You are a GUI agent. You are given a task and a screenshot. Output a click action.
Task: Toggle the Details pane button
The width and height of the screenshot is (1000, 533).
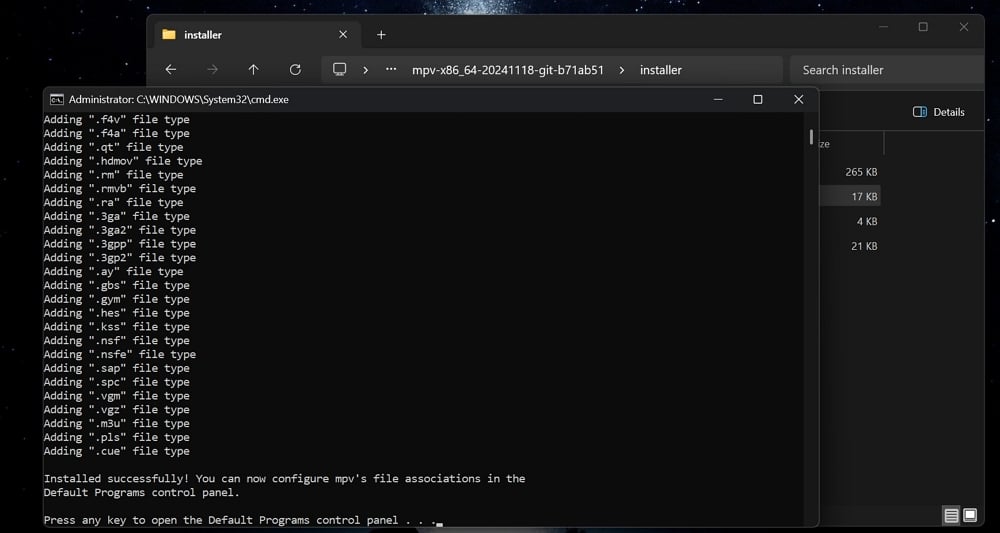pos(939,112)
